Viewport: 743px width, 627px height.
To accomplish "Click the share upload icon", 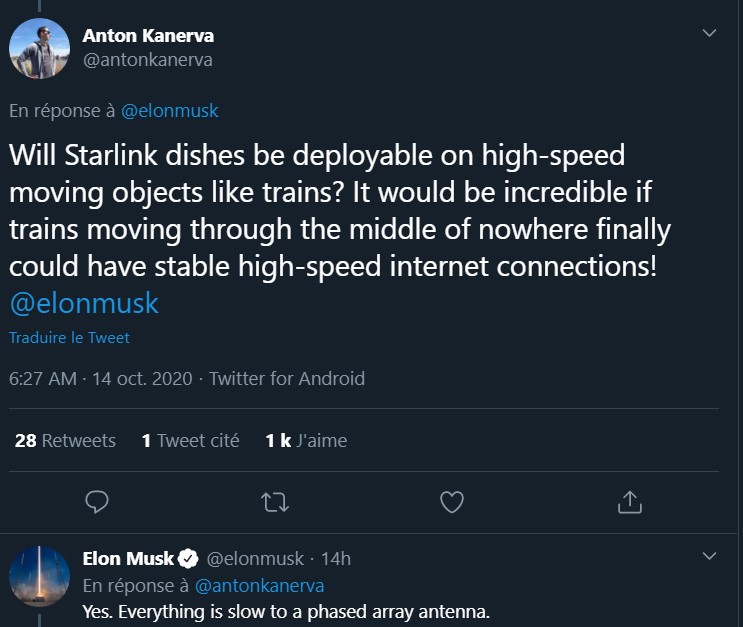I will [x=629, y=501].
